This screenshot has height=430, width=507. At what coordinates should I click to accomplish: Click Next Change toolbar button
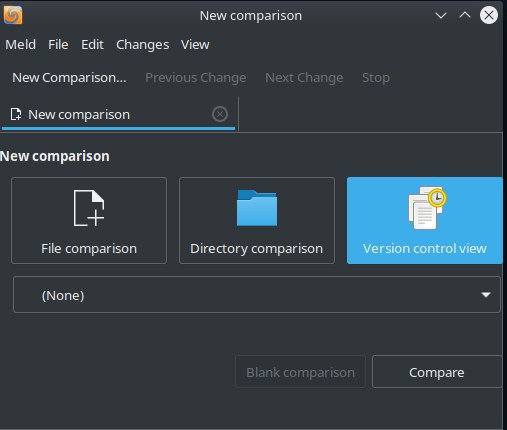[x=304, y=78]
